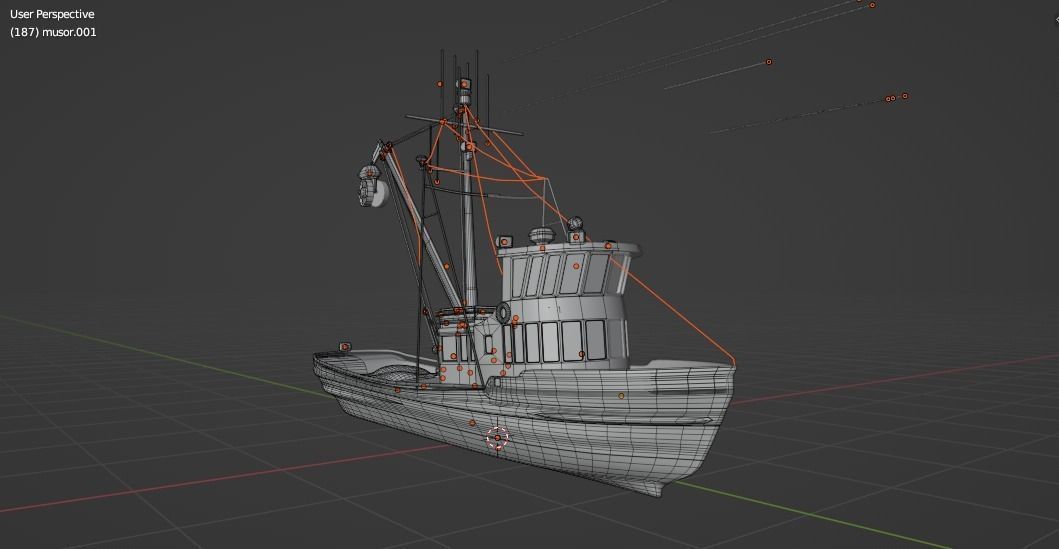The width and height of the screenshot is (1059, 549).
Task: Click the 3D cursor on the hull
Action: click(498, 438)
